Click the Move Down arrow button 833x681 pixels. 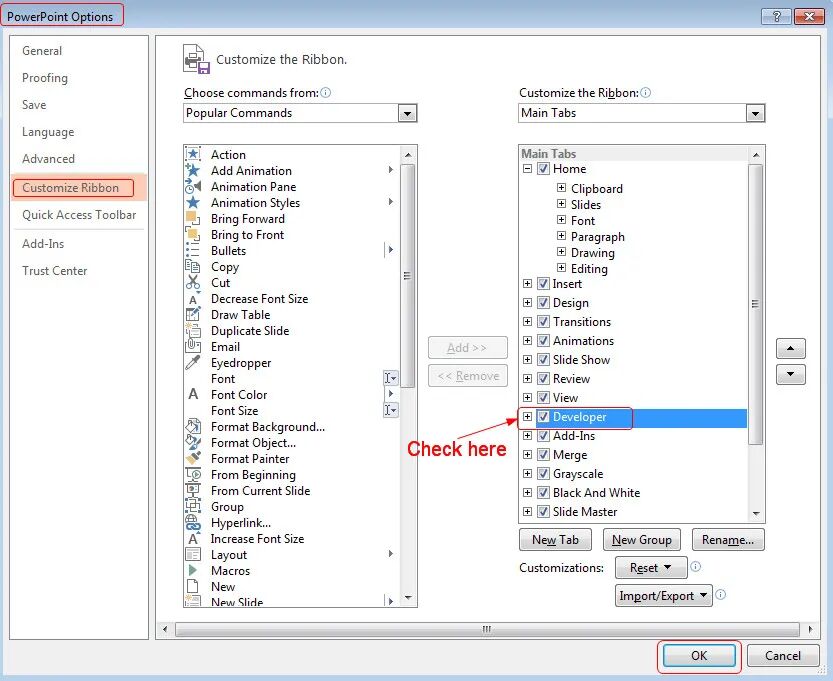coord(790,374)
